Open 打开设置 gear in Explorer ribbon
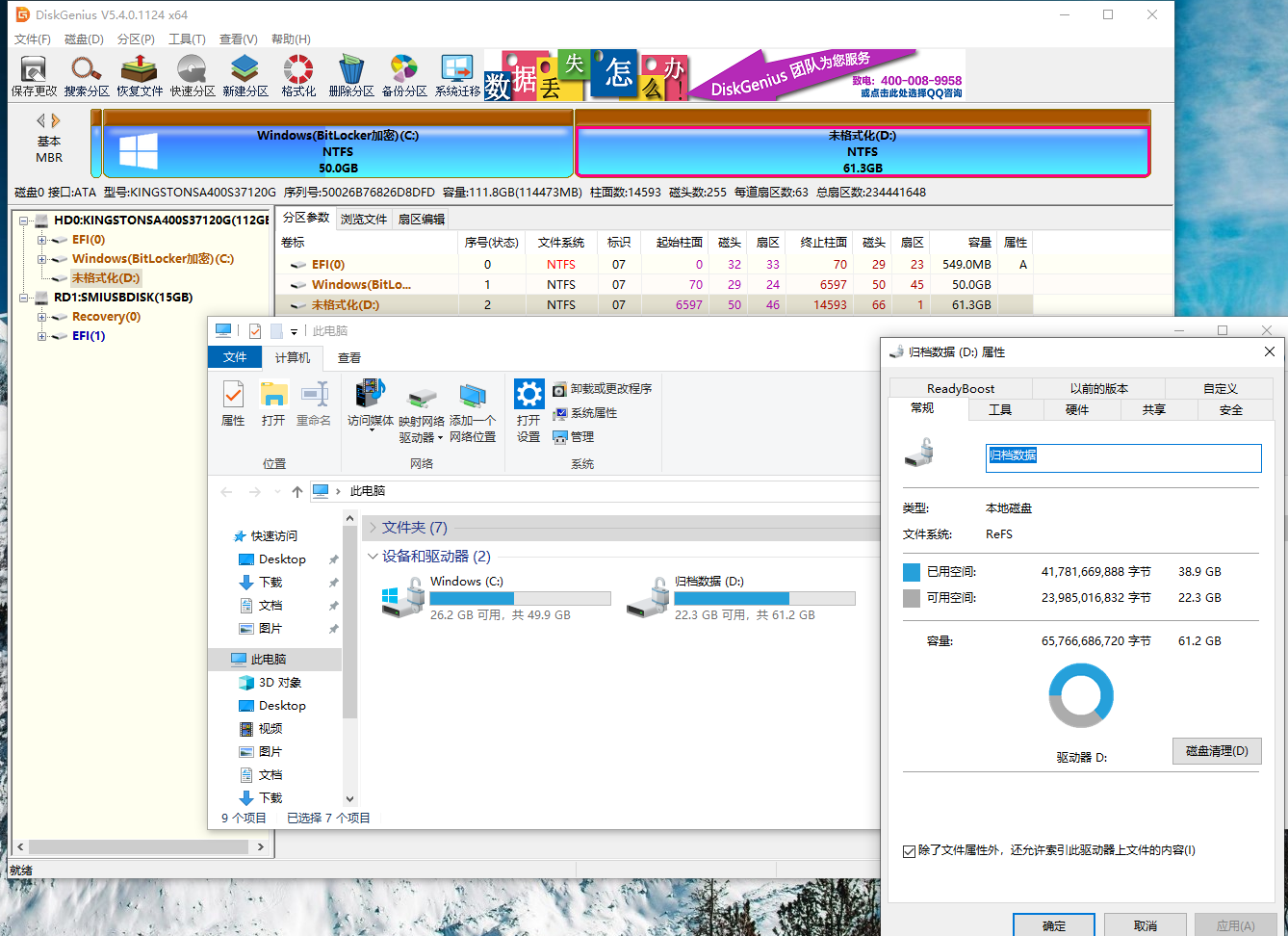Viewport: 1288px width, 936px height. (x=528, y=411)
